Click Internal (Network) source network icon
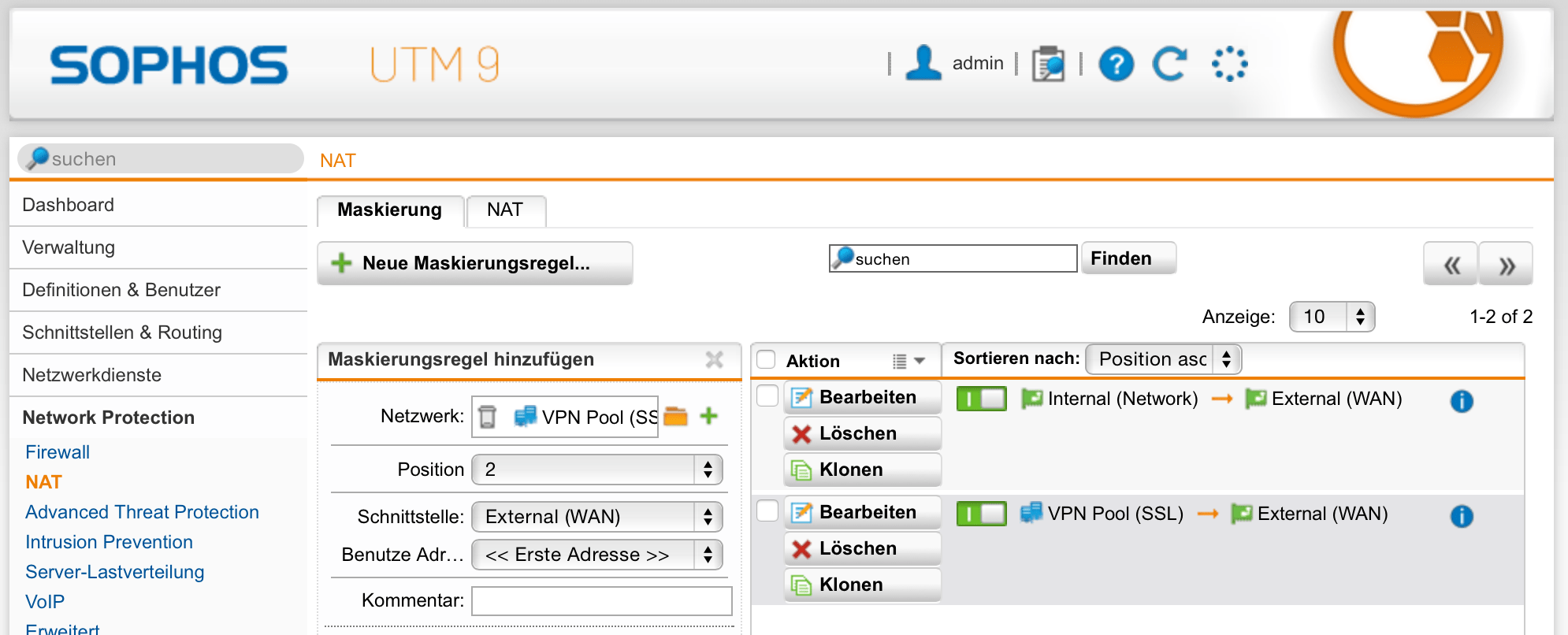Viewport: 1568px width, 635px height. pyautogui.click(x=1032, y=399)
